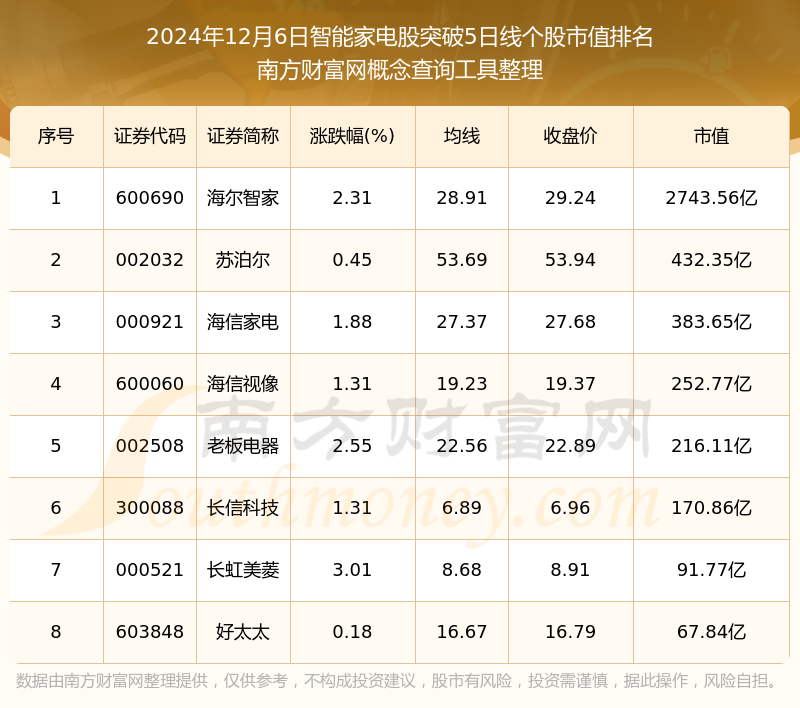The width and height of the screenshot is (800, 708).
Task: Click the closing price 29.24
Action: (570, 198)
